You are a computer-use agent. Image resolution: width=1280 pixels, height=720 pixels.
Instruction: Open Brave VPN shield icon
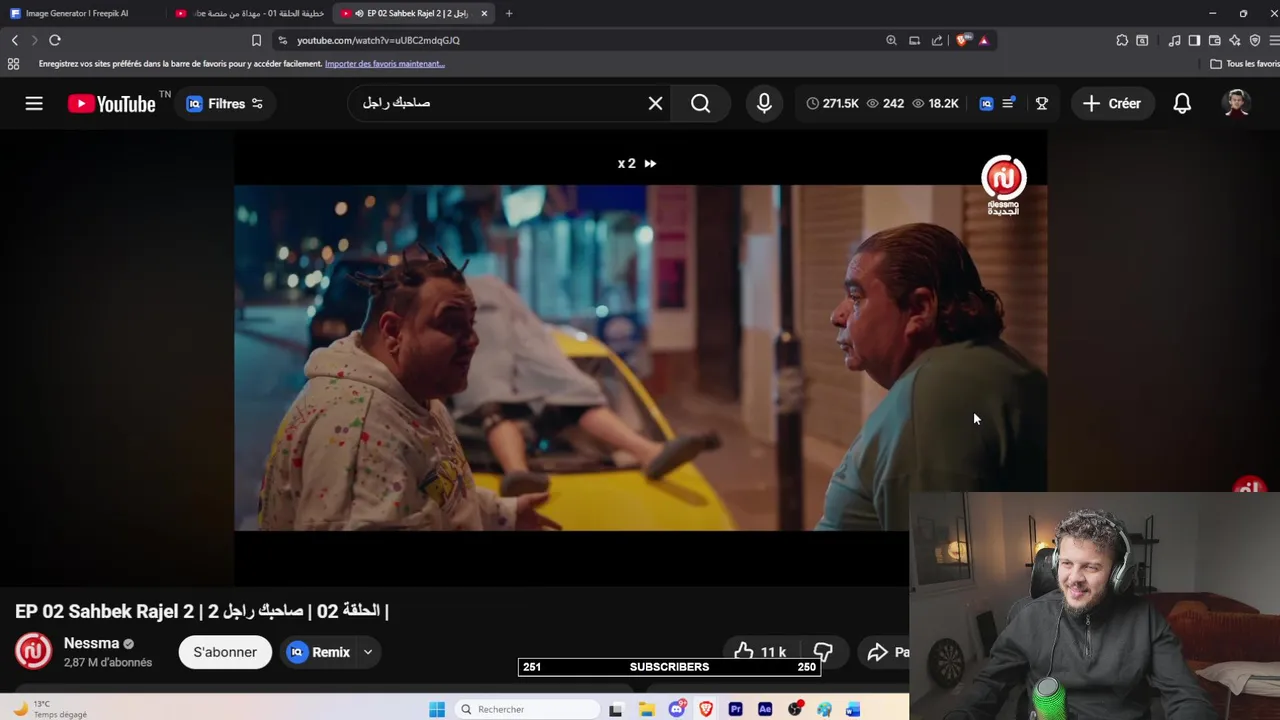click(x=1255, y=40)
